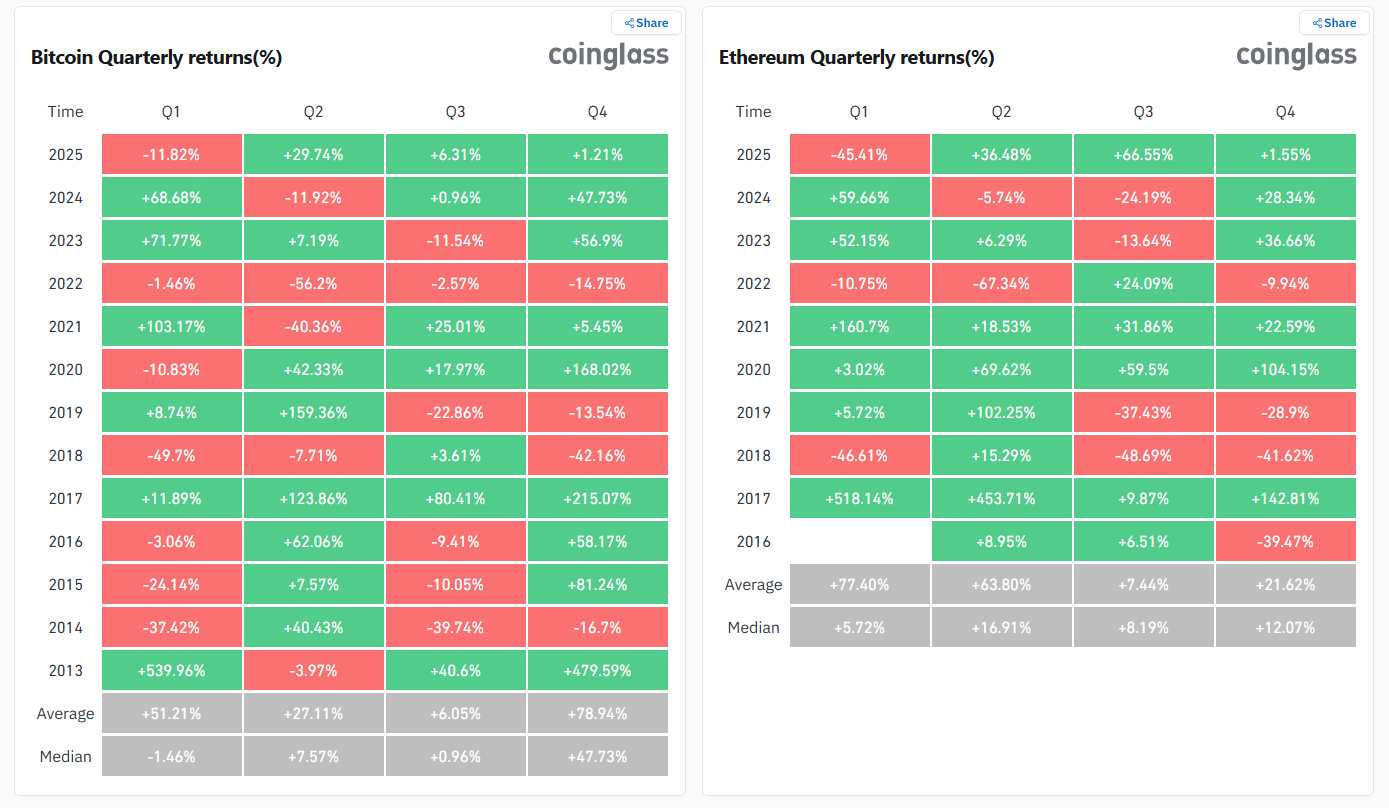The height and width of the screenshot is (808, 1389).
Task: Click Bitcoin 2017 Q4 cell showing +215.07%
Action: tap(597, 499)
